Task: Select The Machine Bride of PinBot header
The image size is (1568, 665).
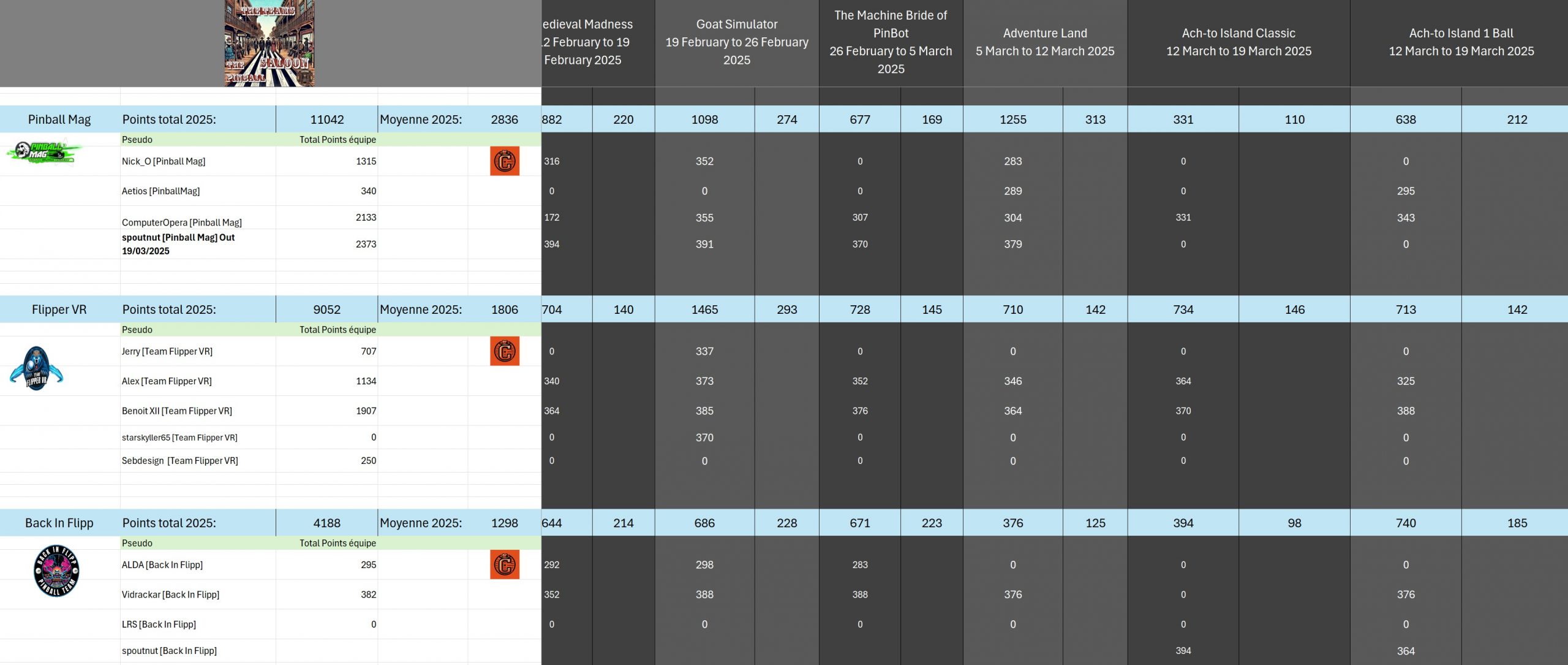Action: 890,42
